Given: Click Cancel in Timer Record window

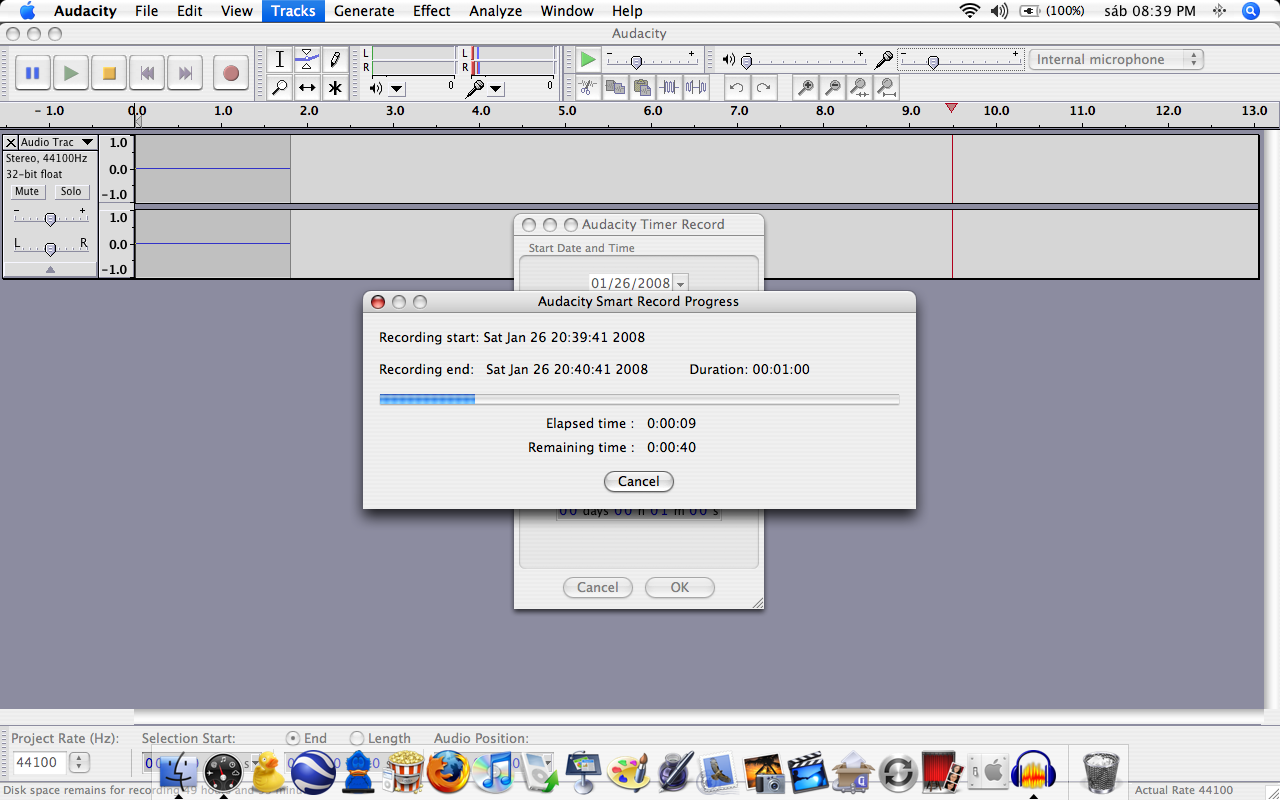Looking at the screenshot, I should [598, 587].
